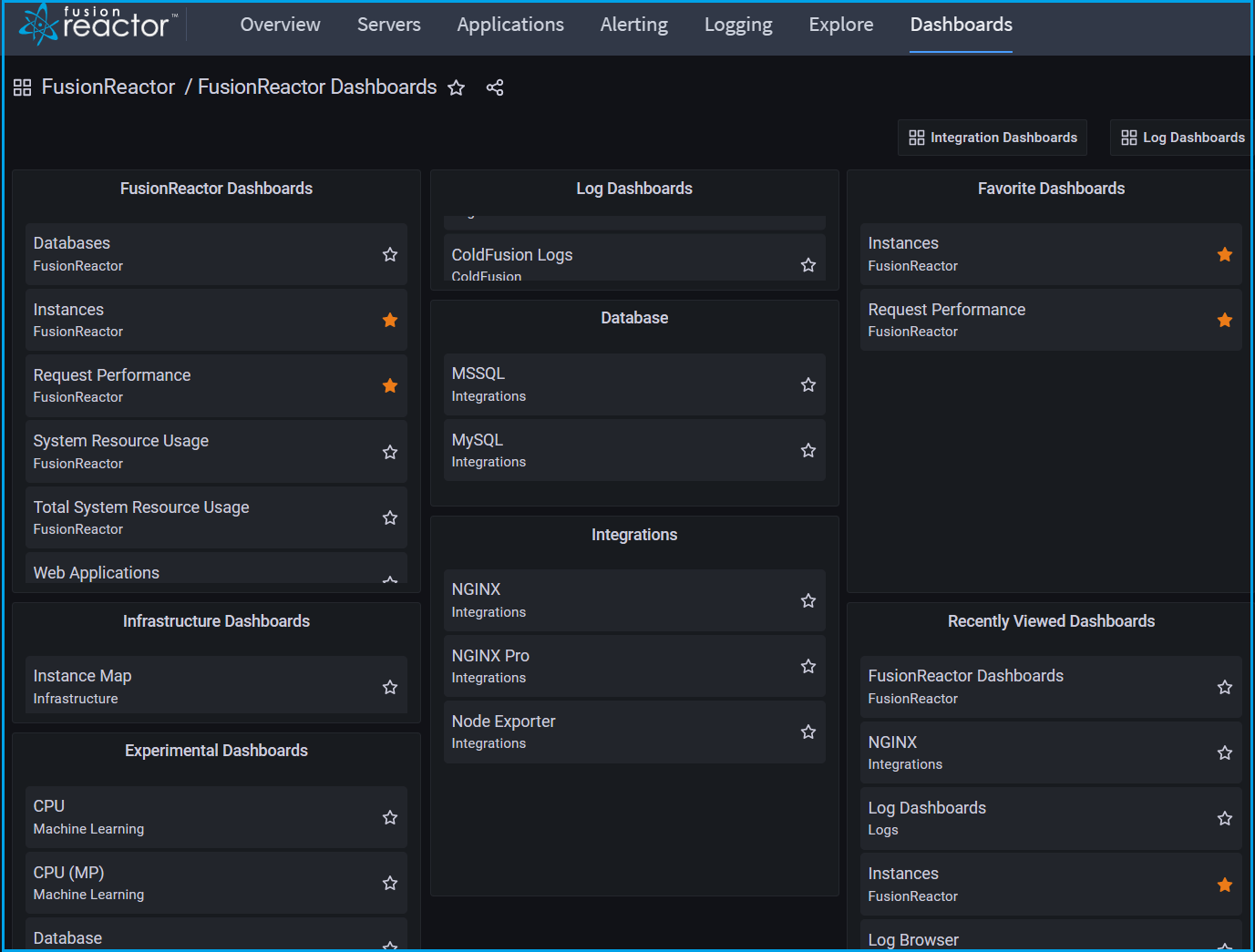Star the Total System Resource Usage dashboard
Screen dimensions: 1255x952
pos(390,517)
